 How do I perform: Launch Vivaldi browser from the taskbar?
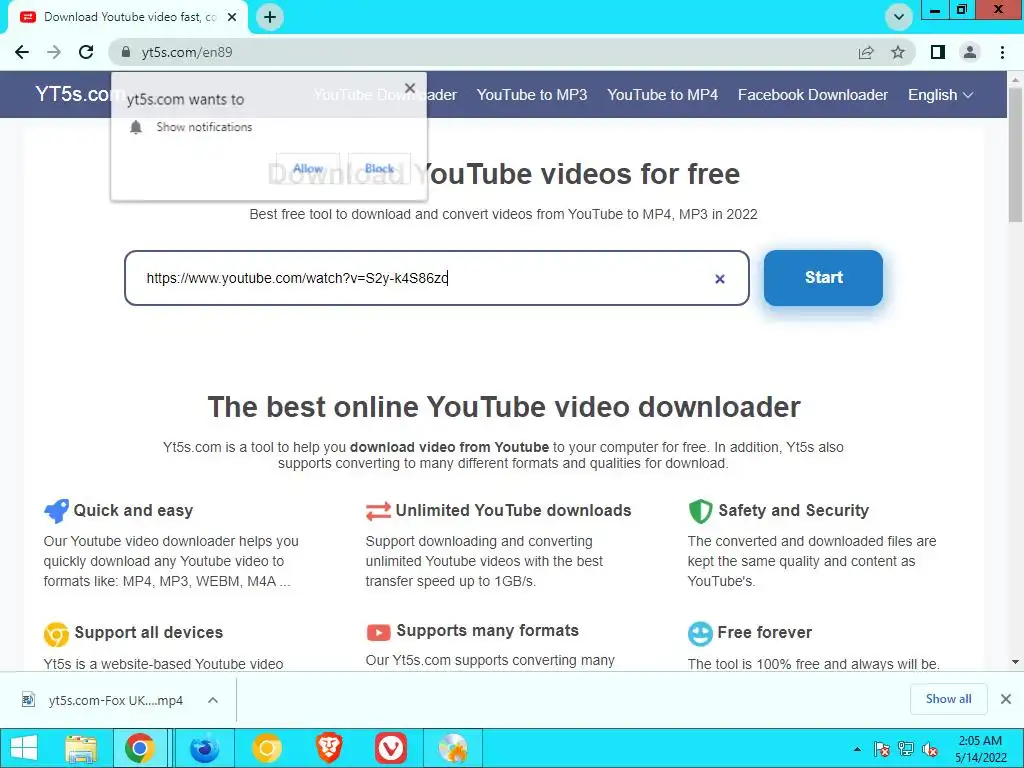coord(391,748)
